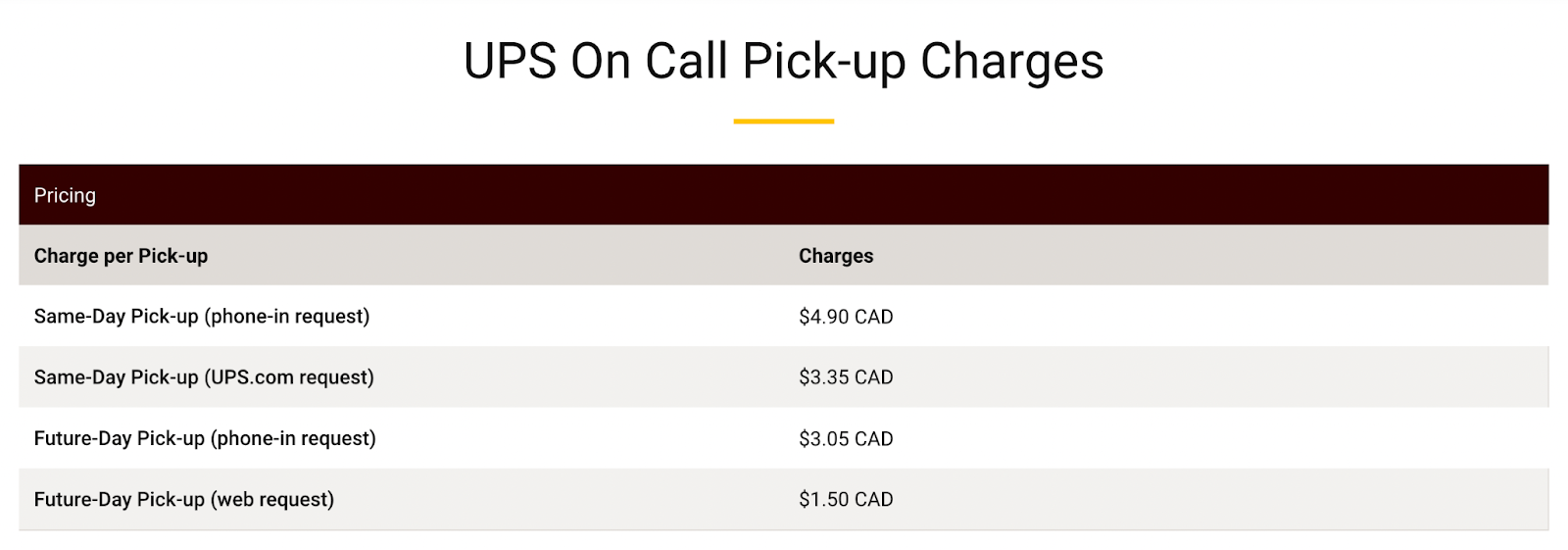
Task: Select the Pricing table header bar
Action: pyautogui.click(x=783, y=194)
